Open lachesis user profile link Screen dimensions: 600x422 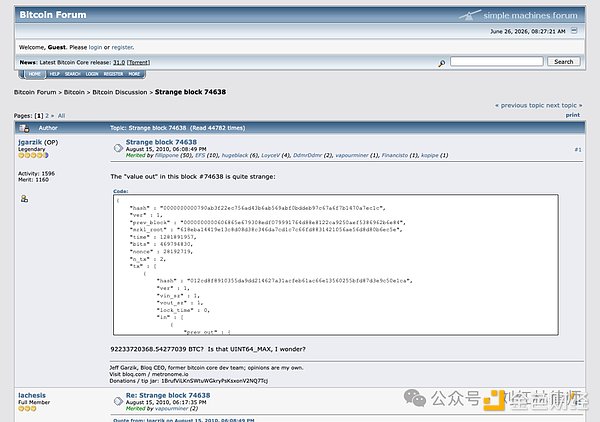[32, 395]
